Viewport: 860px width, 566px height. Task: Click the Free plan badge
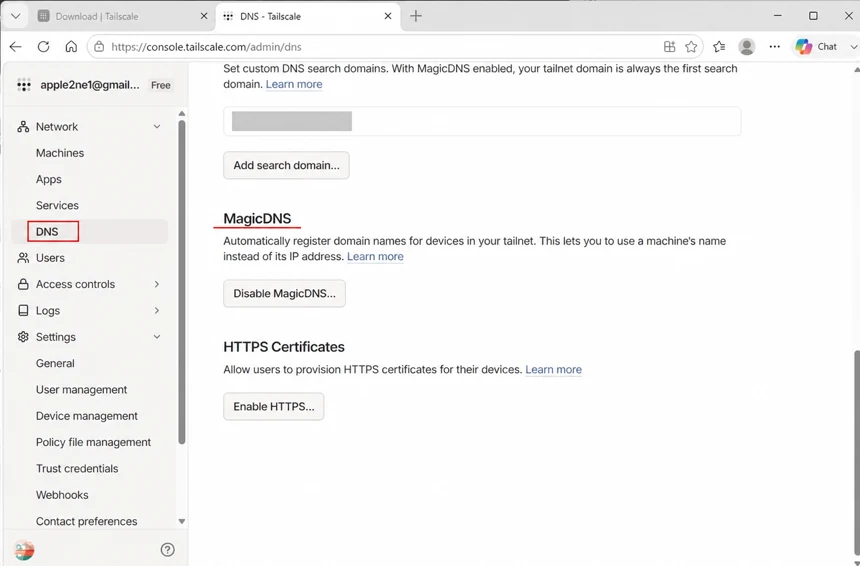(161, 85)
